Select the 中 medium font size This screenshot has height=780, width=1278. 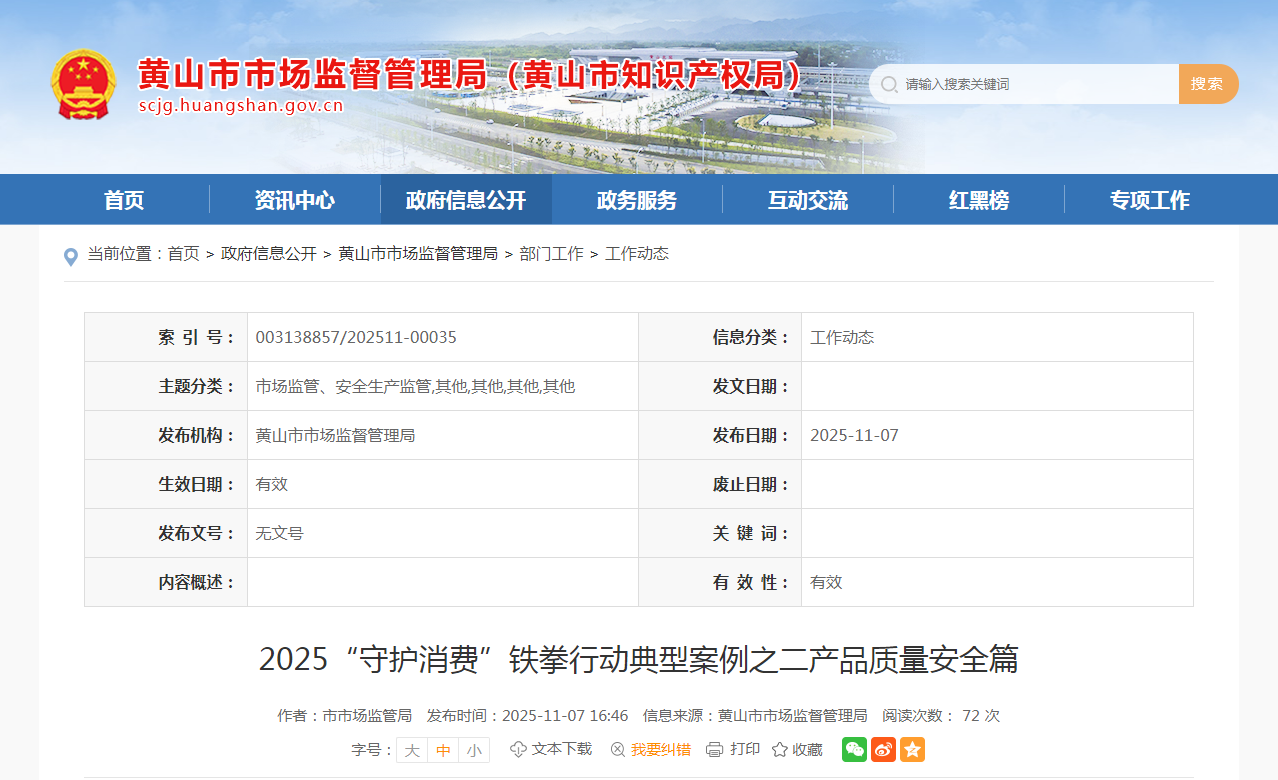coord(442,749)
